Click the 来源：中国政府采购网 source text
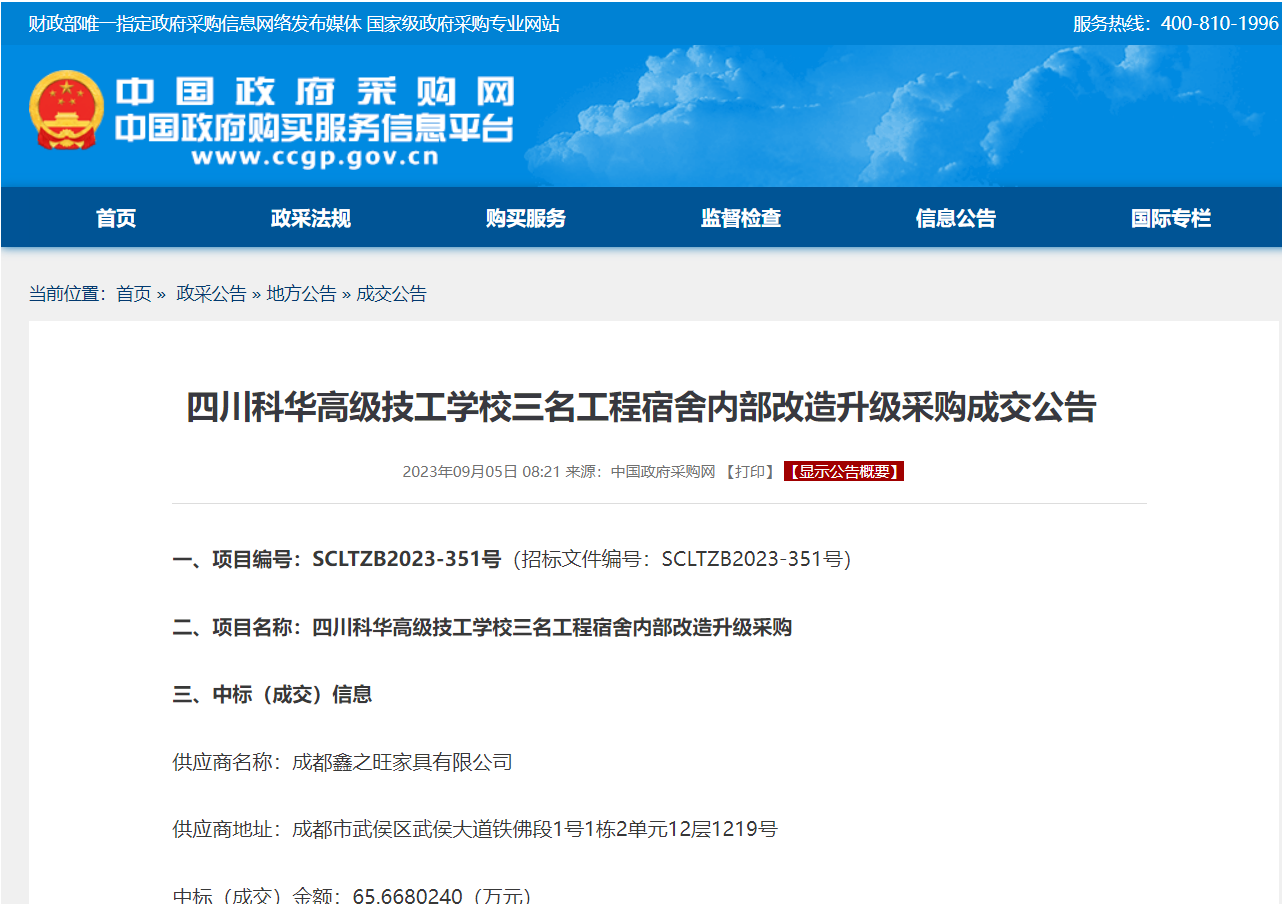Screen dimensions: 1282x904 tap(641, 472)
